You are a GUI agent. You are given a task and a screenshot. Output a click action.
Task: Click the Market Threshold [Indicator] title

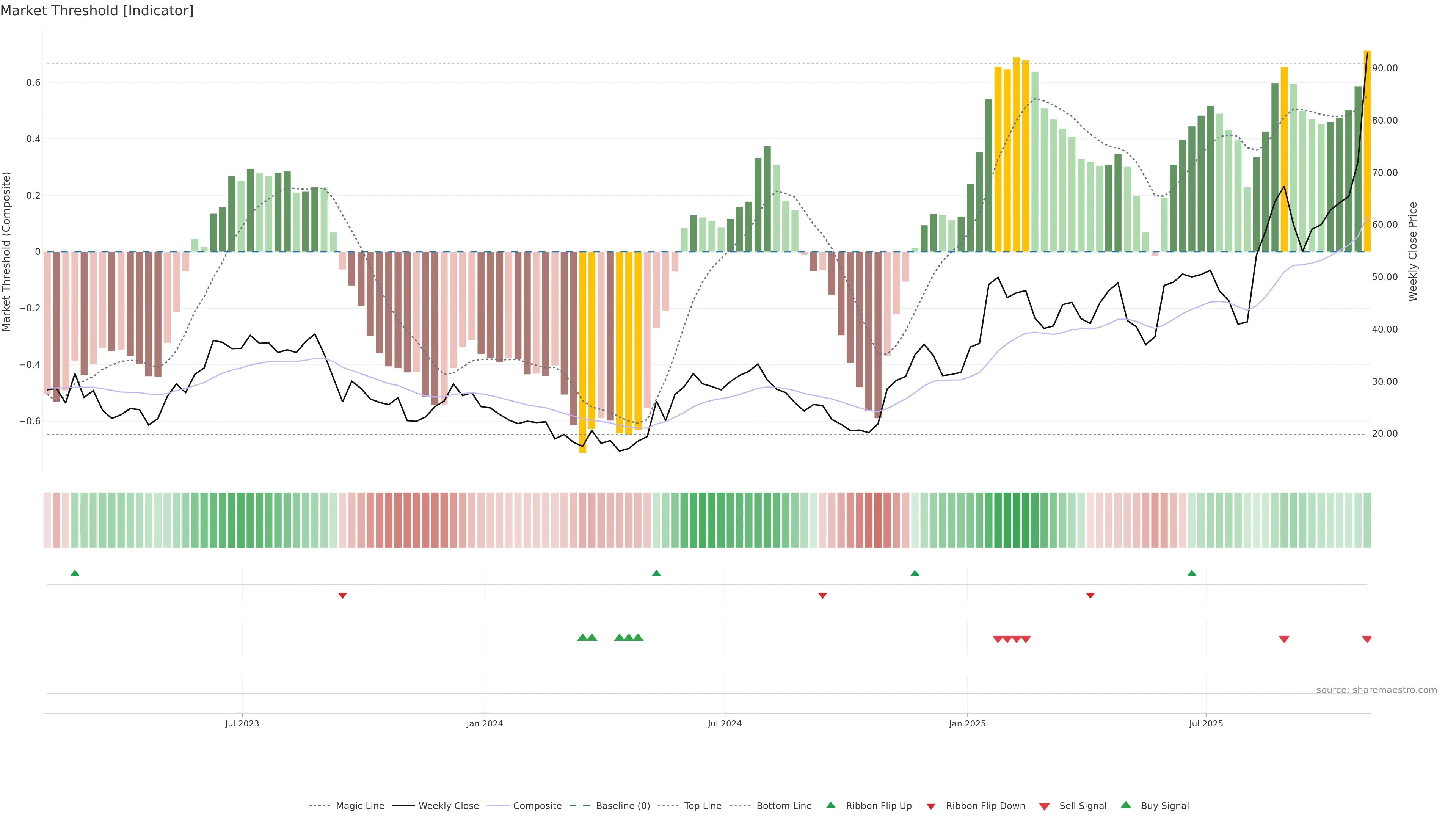point(97,11)
